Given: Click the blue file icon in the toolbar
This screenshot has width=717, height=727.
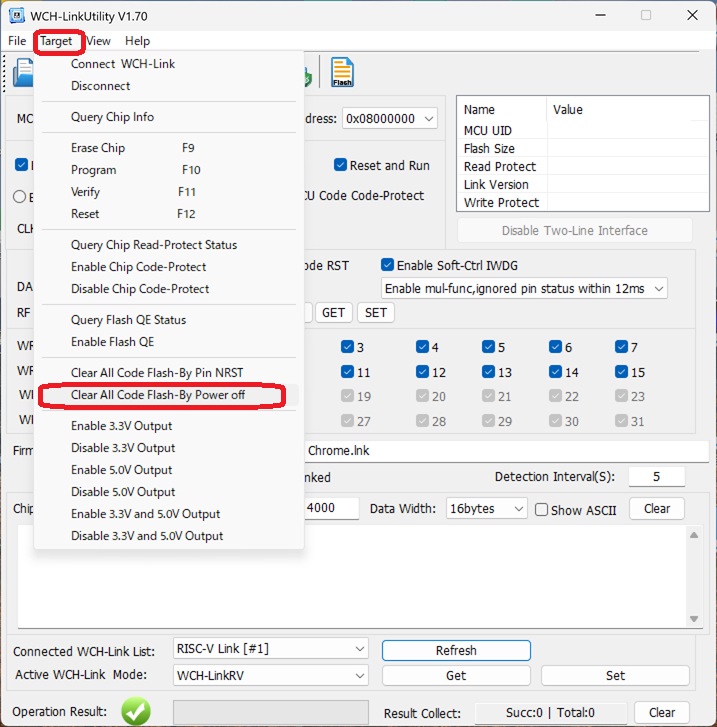Looking at the screenshot, I should (x=22, y=73).
